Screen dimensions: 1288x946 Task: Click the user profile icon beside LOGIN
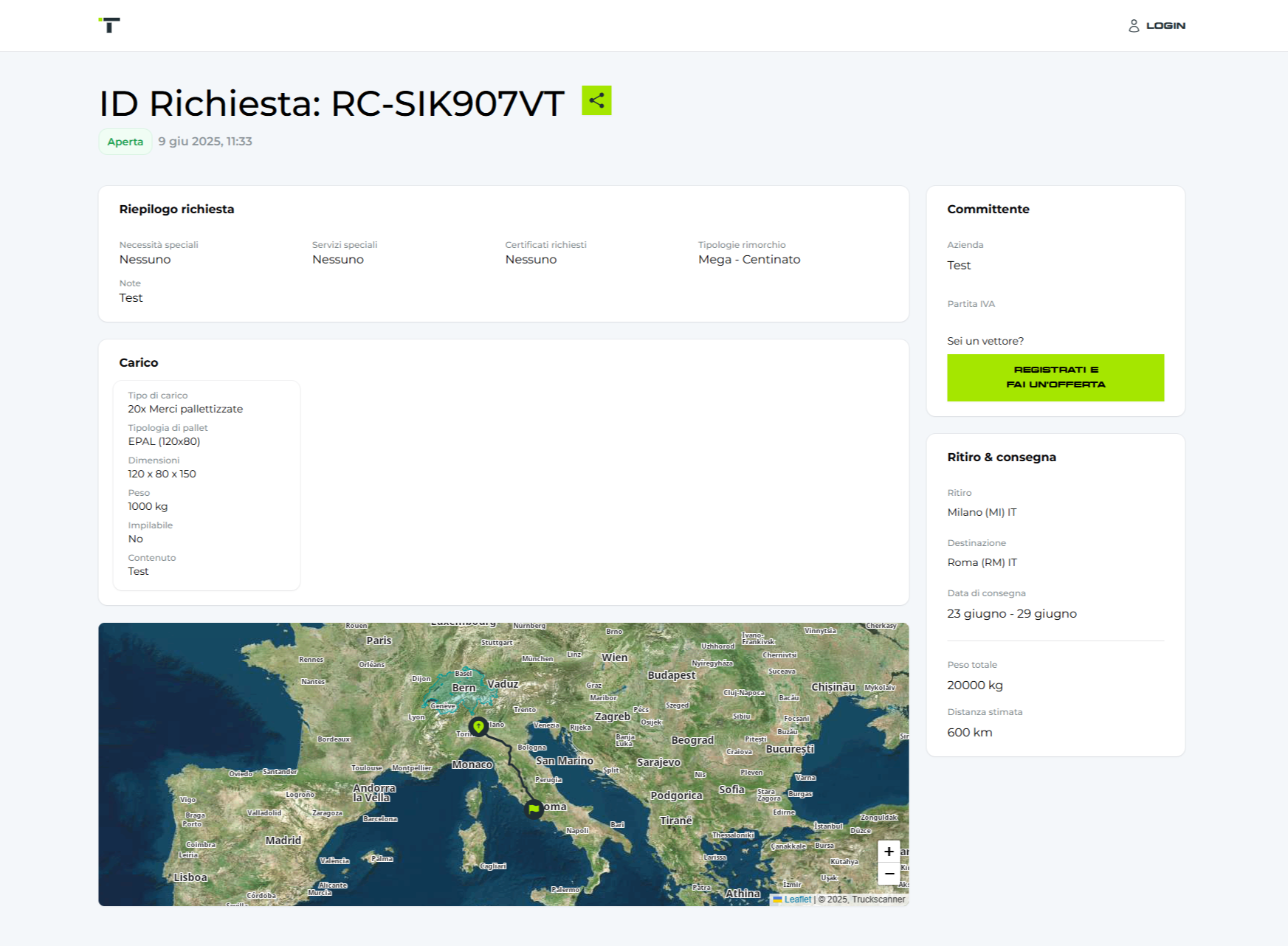tap(1134, 26)
